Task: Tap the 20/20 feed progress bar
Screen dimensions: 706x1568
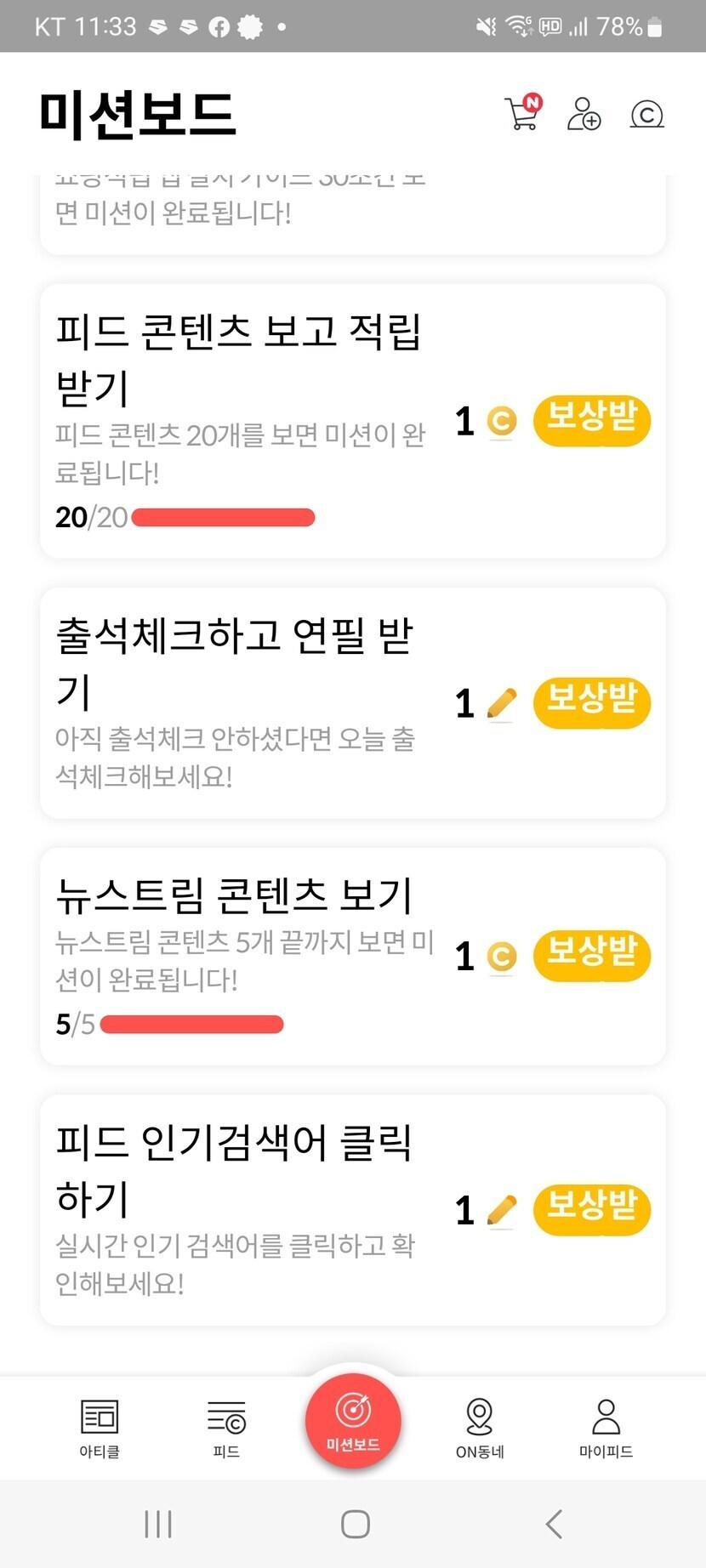Action: [x=223, y=517]
